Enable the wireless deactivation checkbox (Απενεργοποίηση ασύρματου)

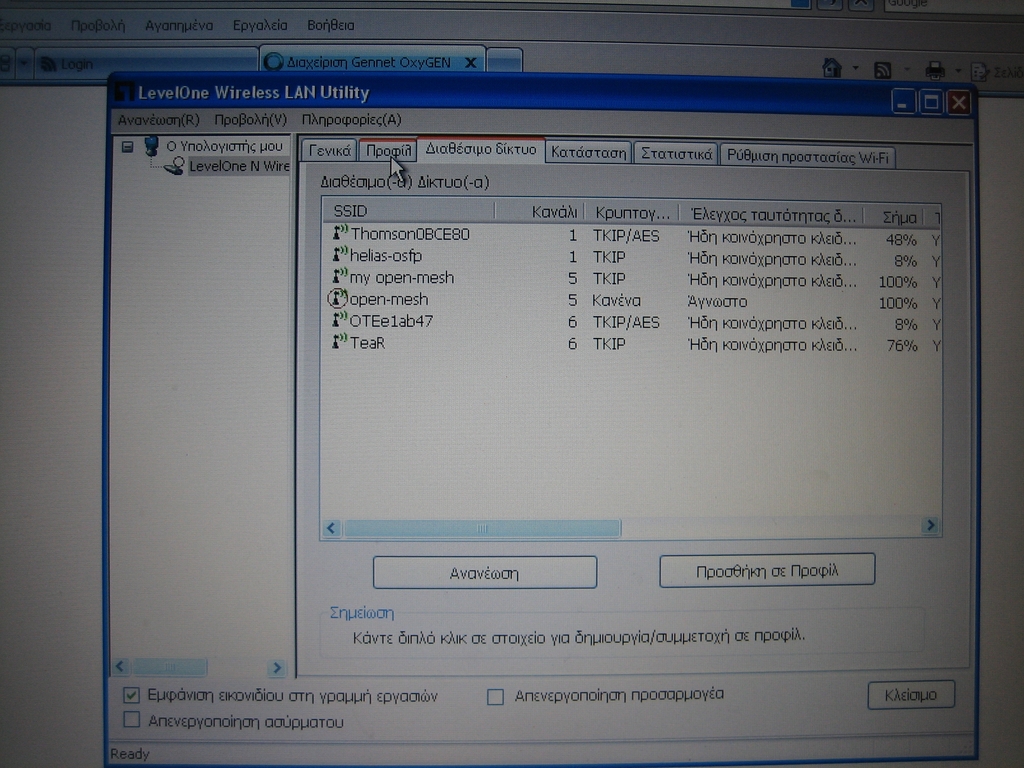point(131,720)
